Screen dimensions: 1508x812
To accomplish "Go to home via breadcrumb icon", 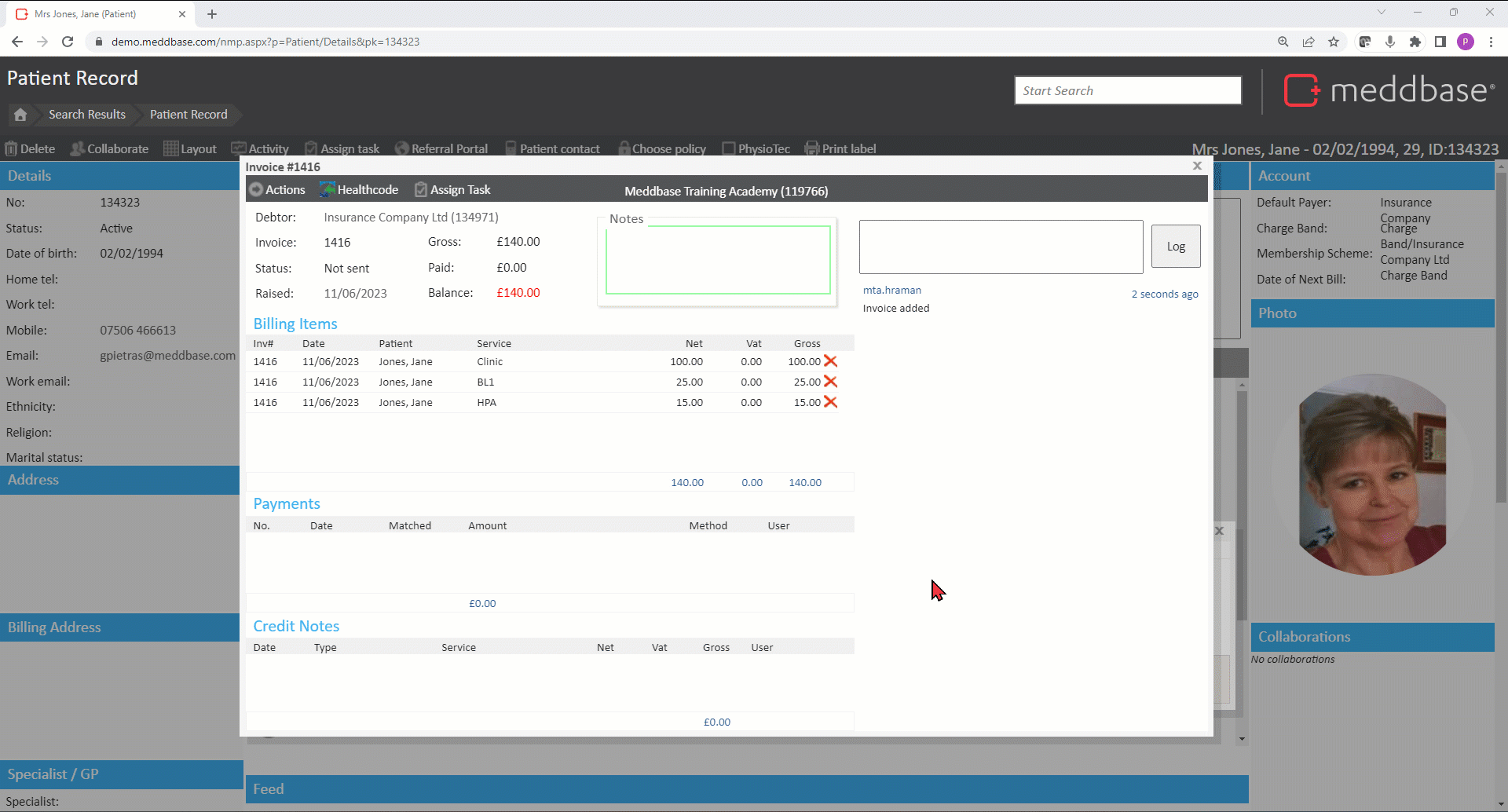I will tap(20, 115).
